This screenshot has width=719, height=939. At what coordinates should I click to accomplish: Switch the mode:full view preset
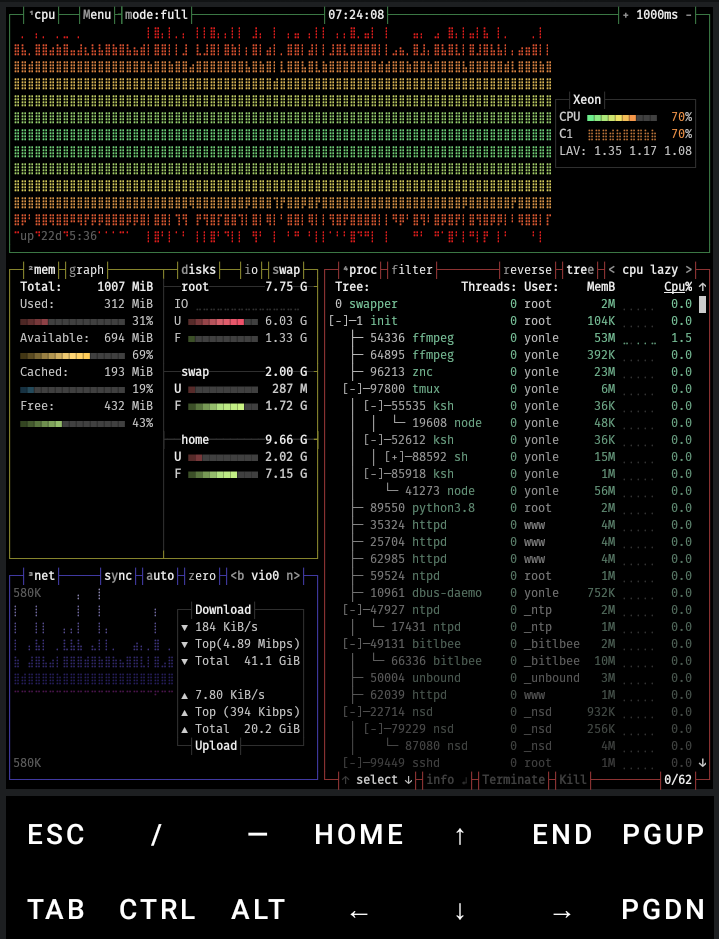(156, 14)
